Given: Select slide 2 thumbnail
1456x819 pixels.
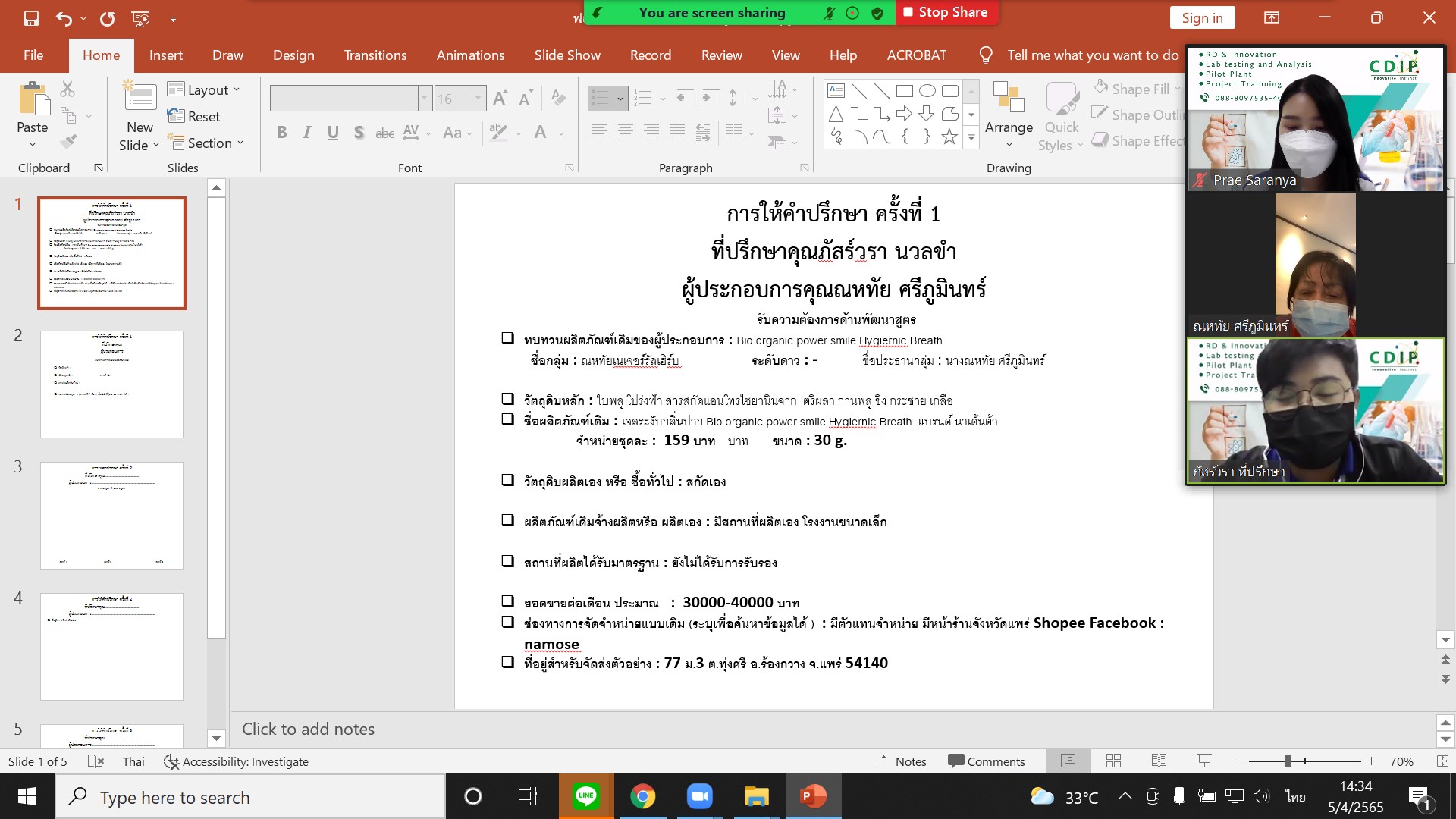Looking at the screenshot, I should (x=111, y=384).
